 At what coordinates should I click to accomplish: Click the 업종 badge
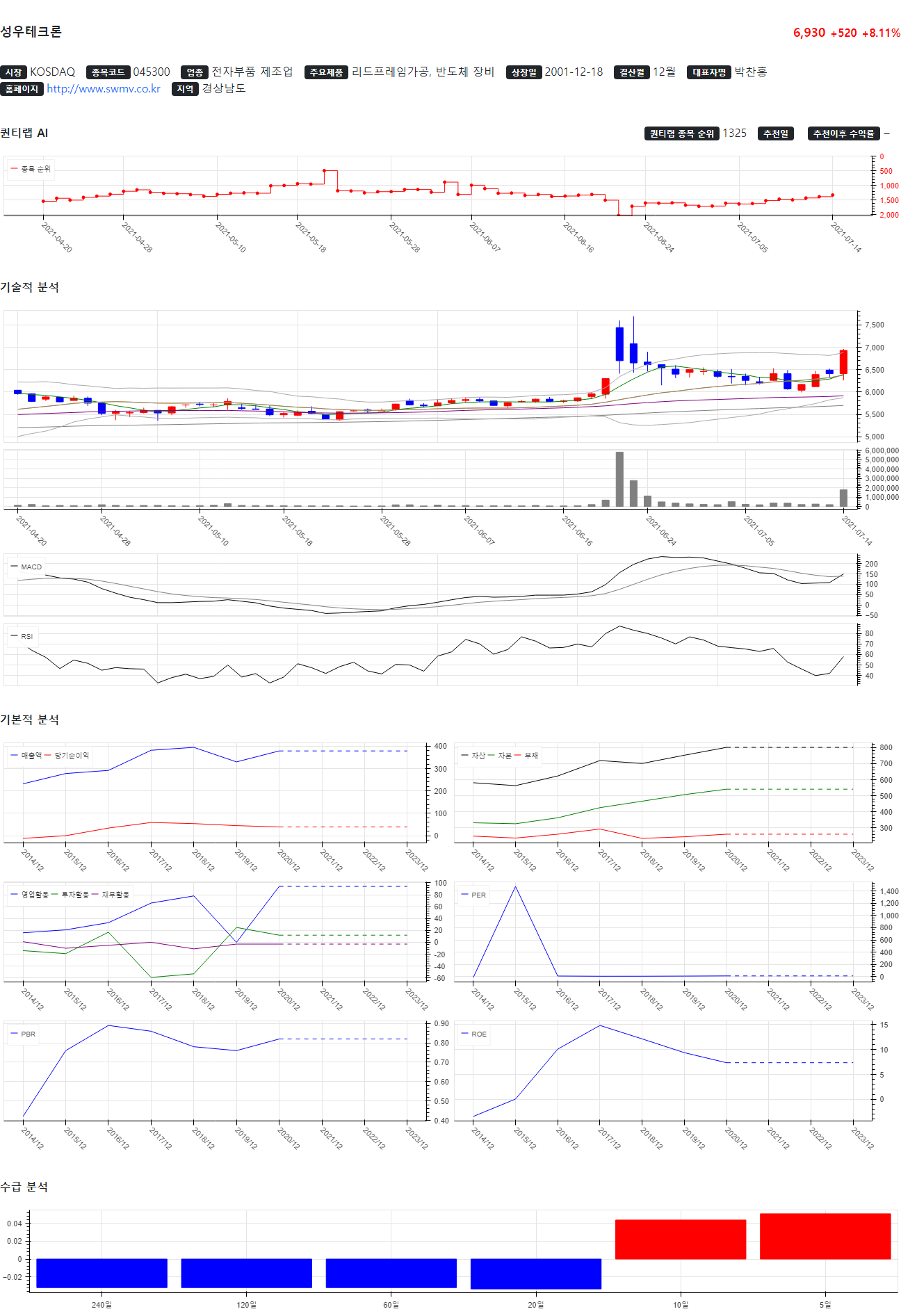tap(195, 72)
